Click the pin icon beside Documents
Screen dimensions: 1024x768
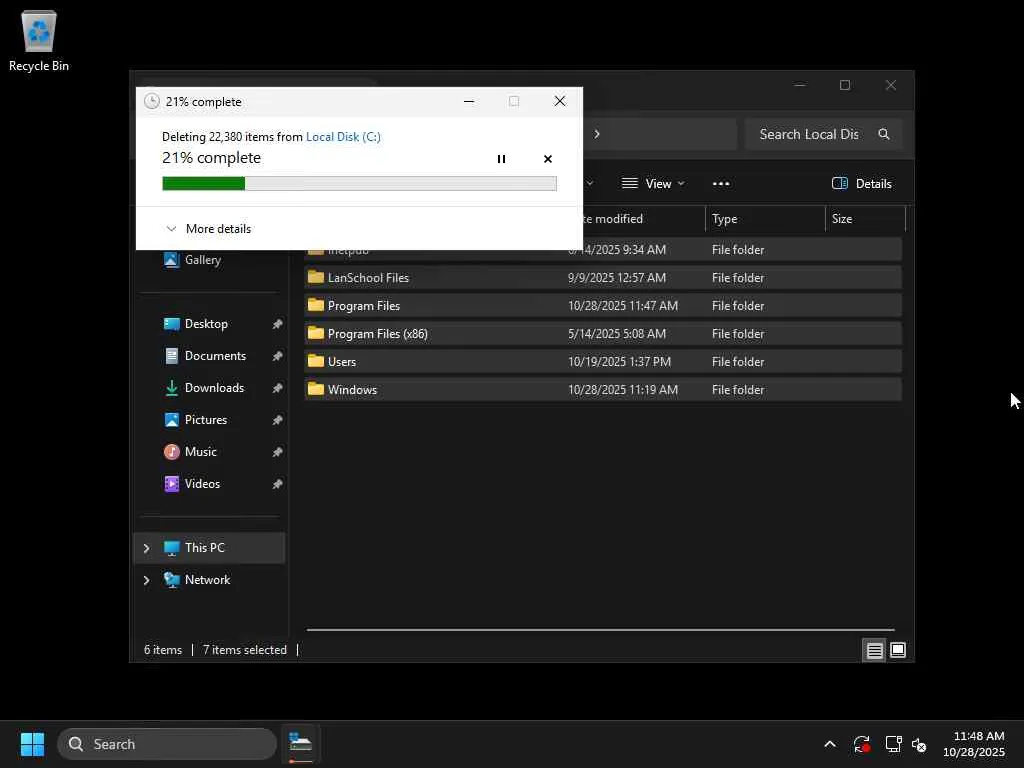pyautogui.click(x=277, y=356)
